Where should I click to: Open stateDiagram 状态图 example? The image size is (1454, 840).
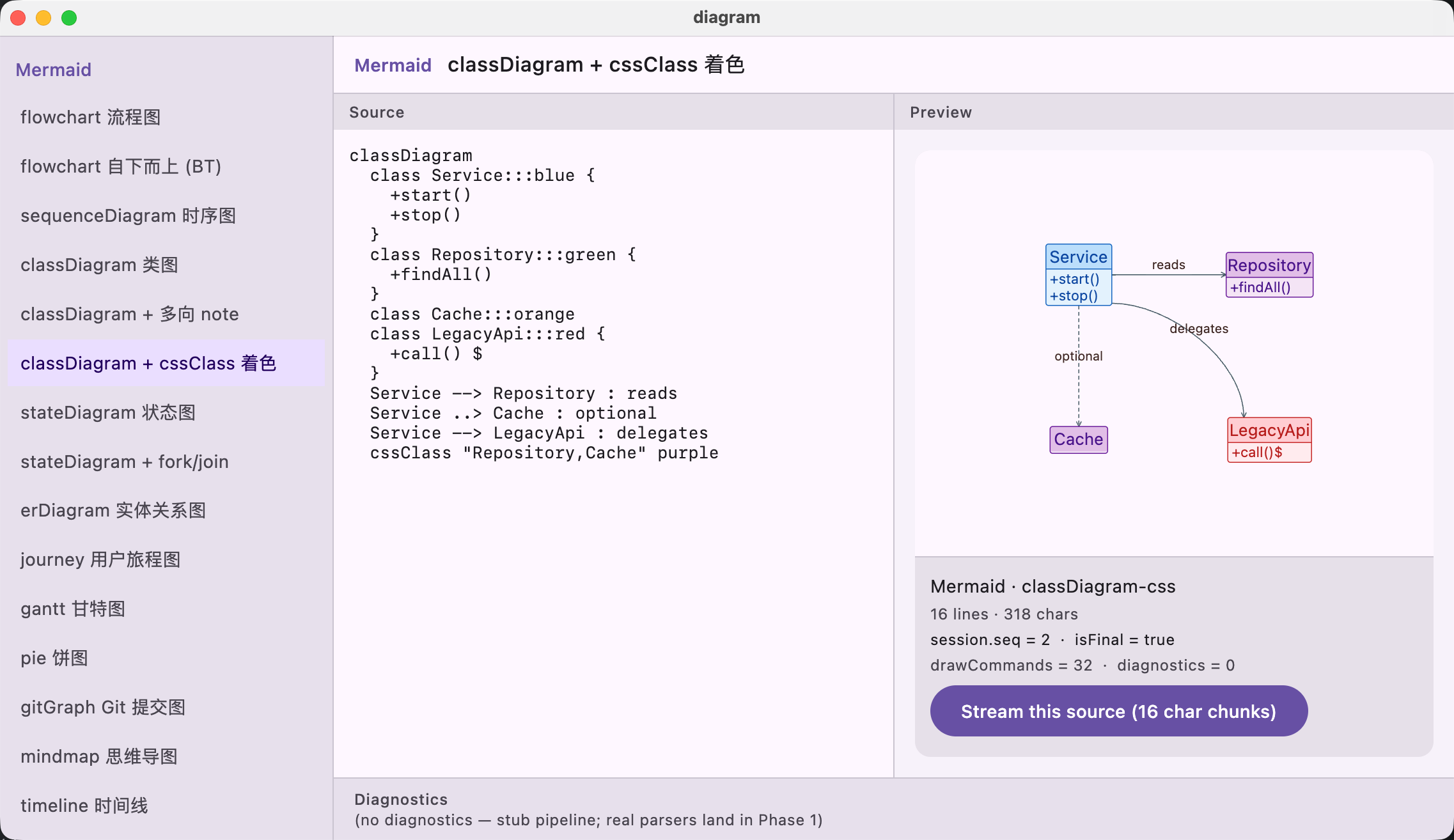[166, 412]
